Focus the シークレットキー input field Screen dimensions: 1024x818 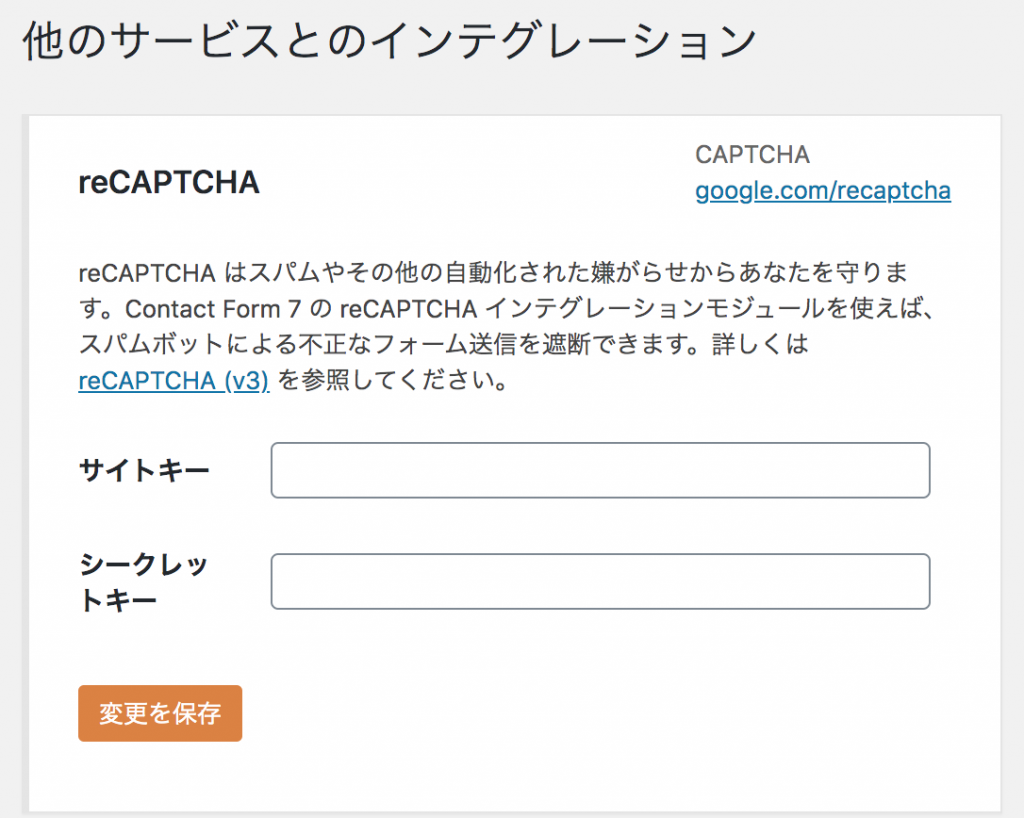point(600,582)
